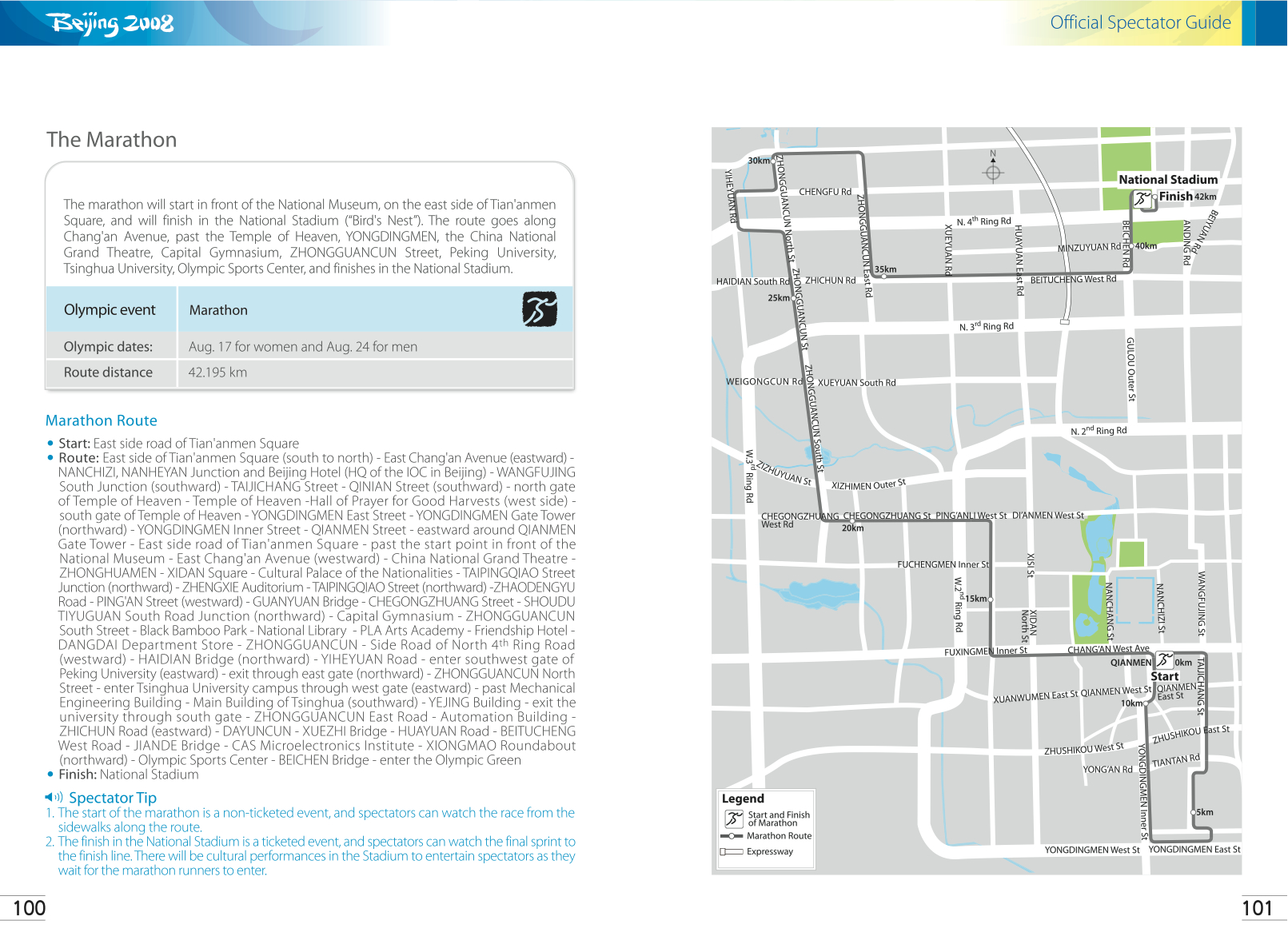Screen dimensions: 1288x952
Task: Click the Start and Finish legend icon
Action: click(734, 819)
